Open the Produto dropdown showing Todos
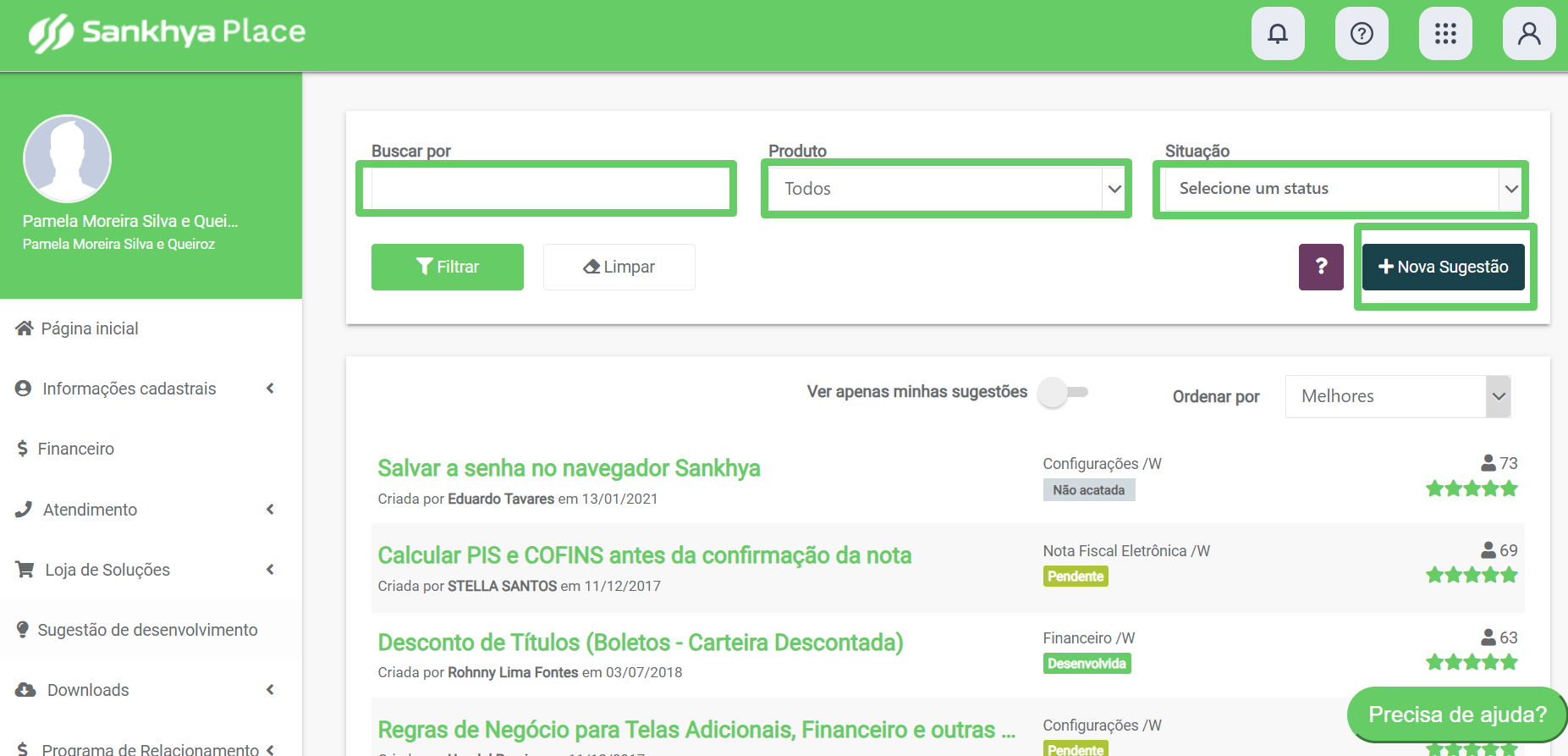Image resolution: width=1568 pixels, height=756 pixels. coord(946,189)
